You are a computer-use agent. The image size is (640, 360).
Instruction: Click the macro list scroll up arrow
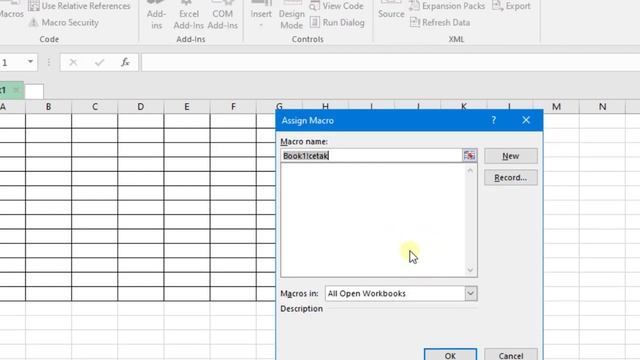470,170
